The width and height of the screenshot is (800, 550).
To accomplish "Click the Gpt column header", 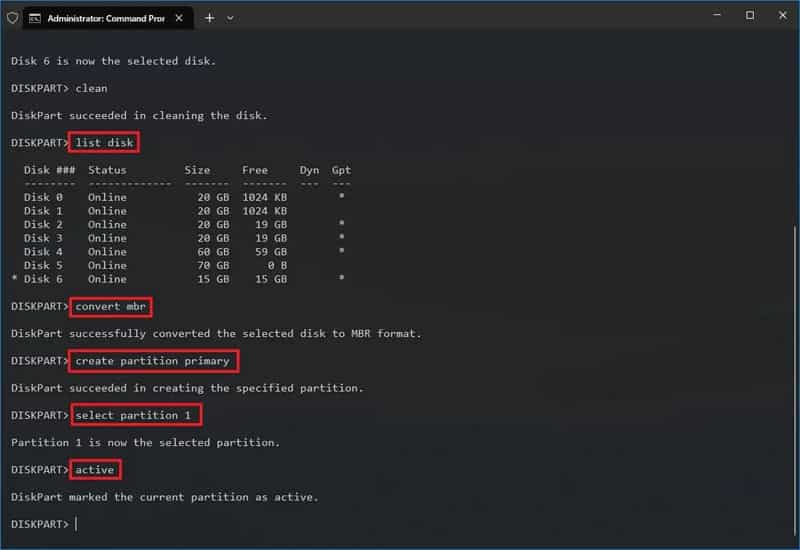I will (x=341, y=170).
